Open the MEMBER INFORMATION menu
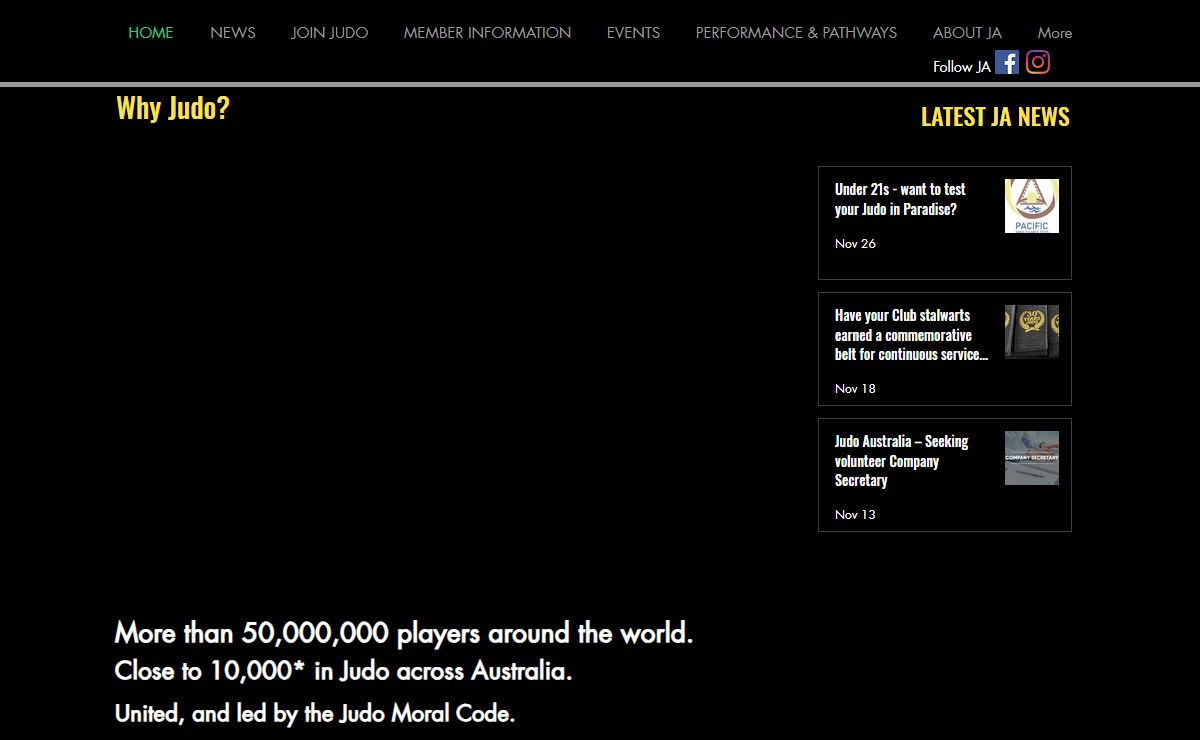Screen dimensions: 1200x740 [x=487, y=33]
